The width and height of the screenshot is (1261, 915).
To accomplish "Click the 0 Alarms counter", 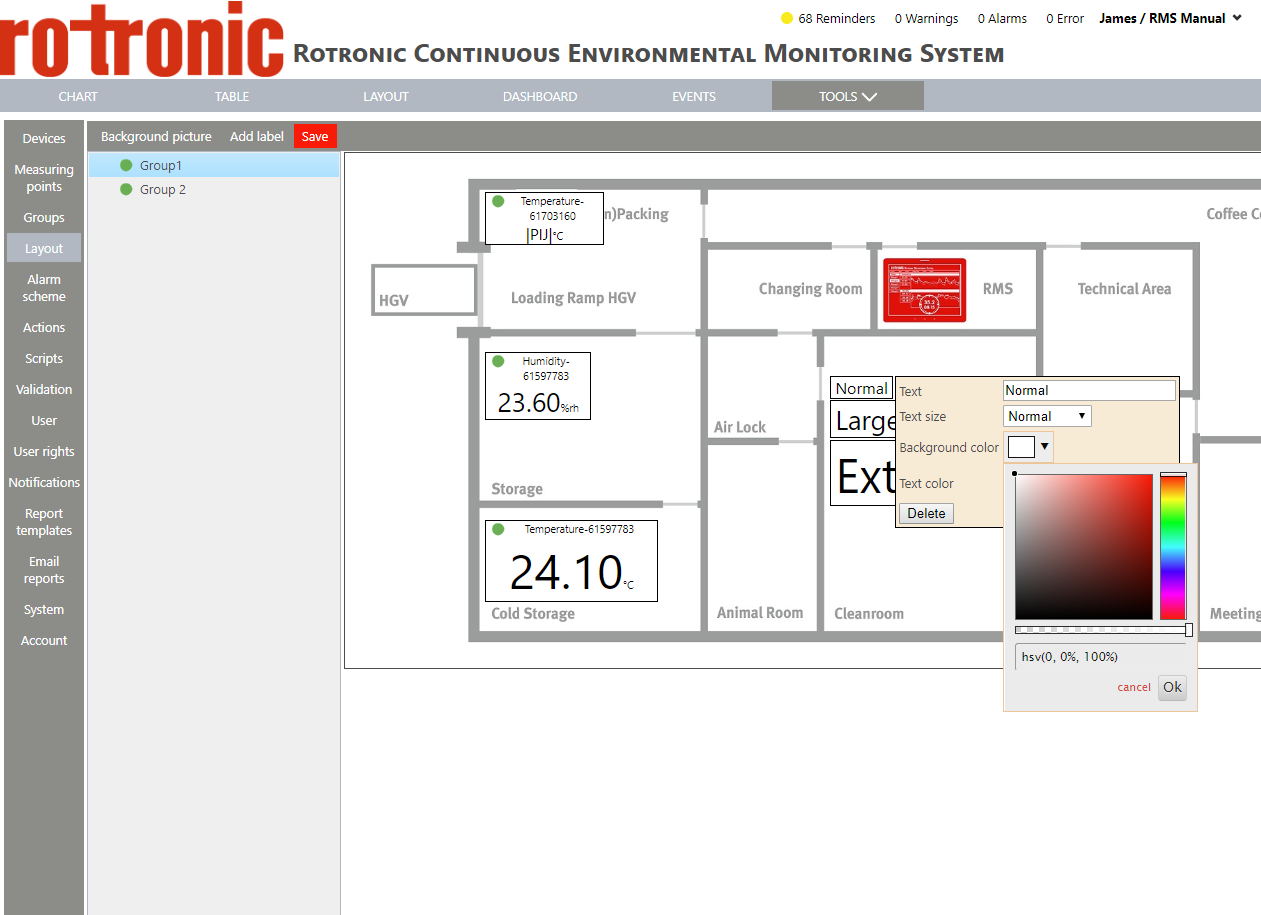I will coord(1002,18).
